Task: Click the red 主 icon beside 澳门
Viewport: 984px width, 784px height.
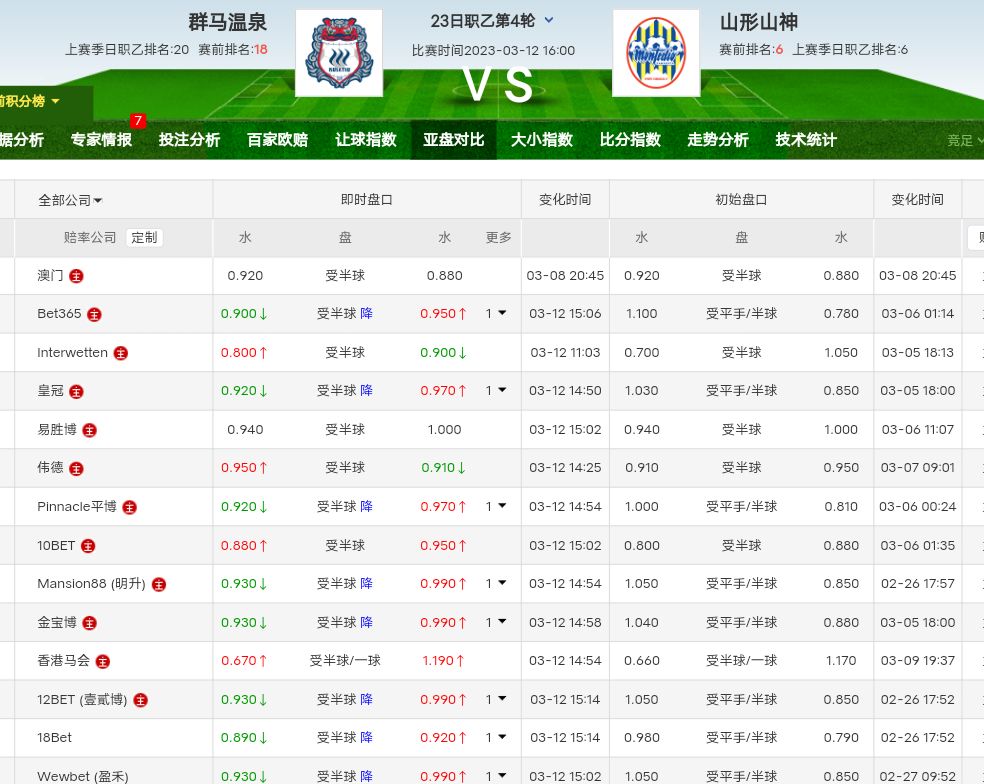Action: click(x=77, y=276)
